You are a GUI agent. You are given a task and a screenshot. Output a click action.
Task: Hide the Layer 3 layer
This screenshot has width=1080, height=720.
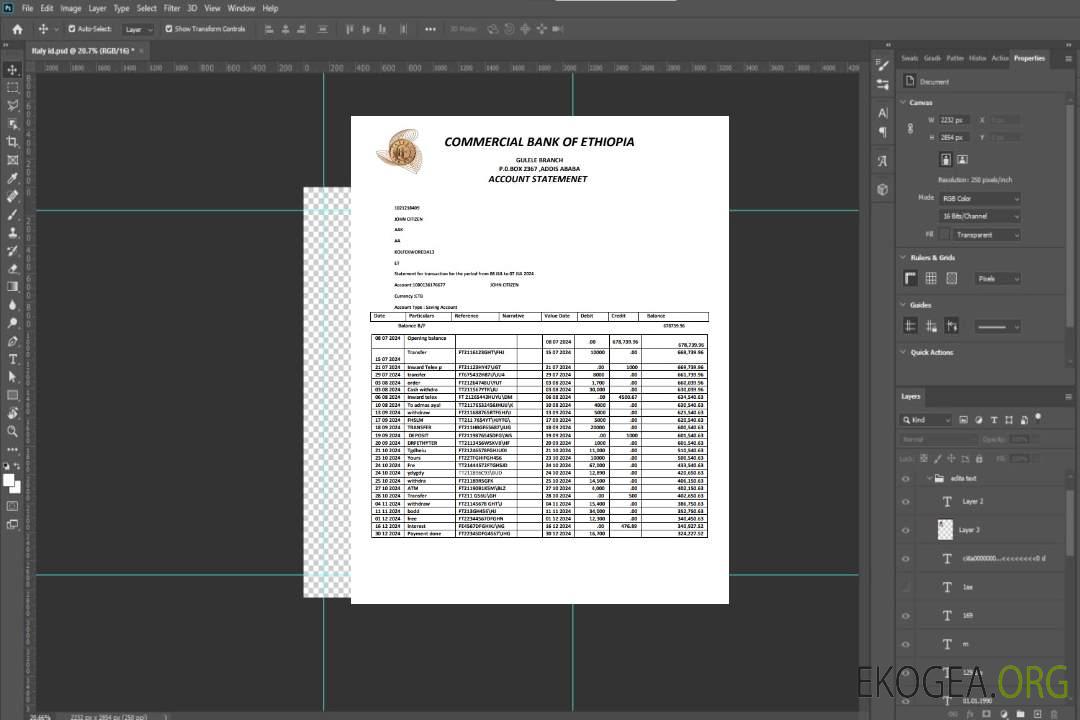point(906,530)
